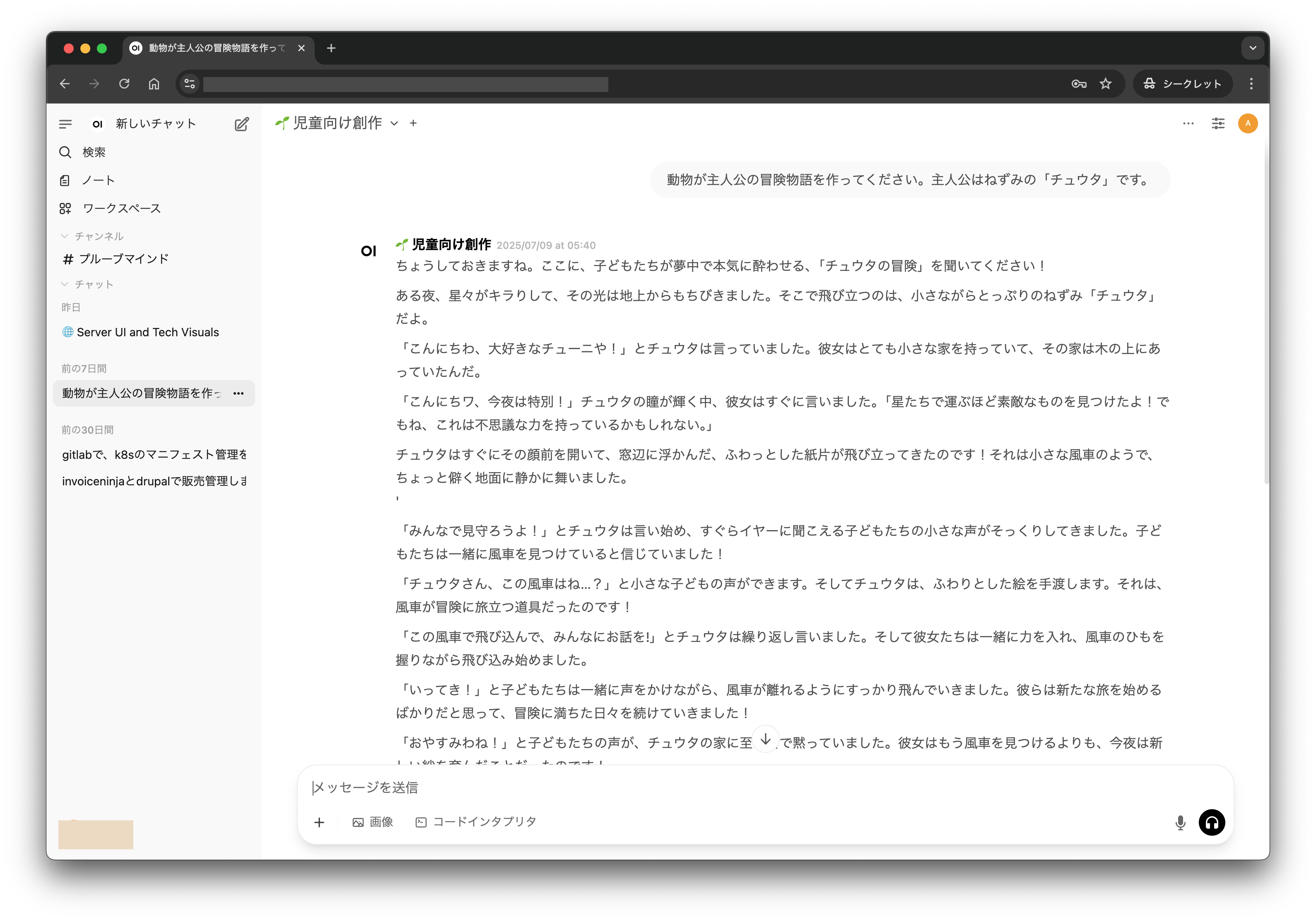Click the microphone voice input icon
This screenshot has width=1316, height=921.
tap(1180, 822)
